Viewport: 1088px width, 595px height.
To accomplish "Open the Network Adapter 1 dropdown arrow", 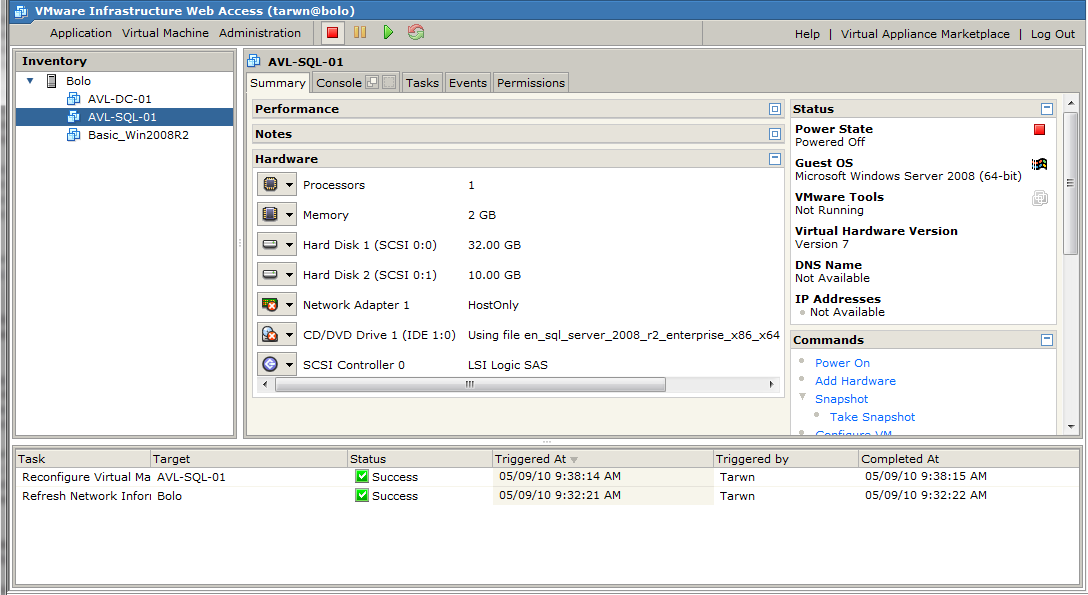I will pyautogui.click(x=289, y=305).
